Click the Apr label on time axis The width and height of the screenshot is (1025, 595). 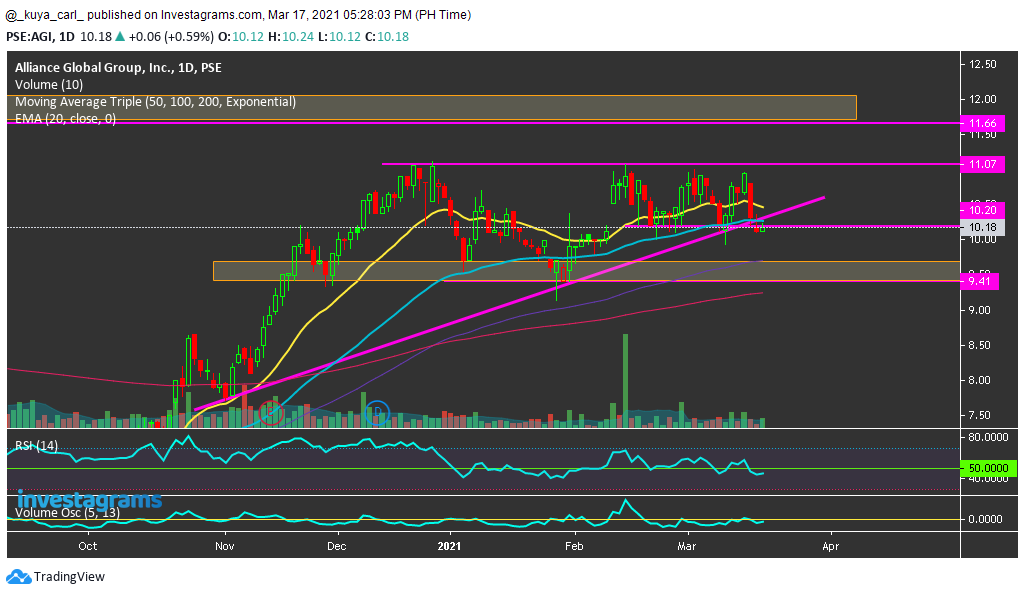tap(830, 546)
